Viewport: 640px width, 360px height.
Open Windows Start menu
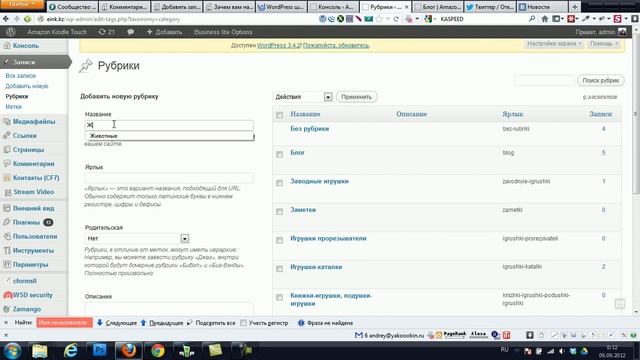point(13,351)
